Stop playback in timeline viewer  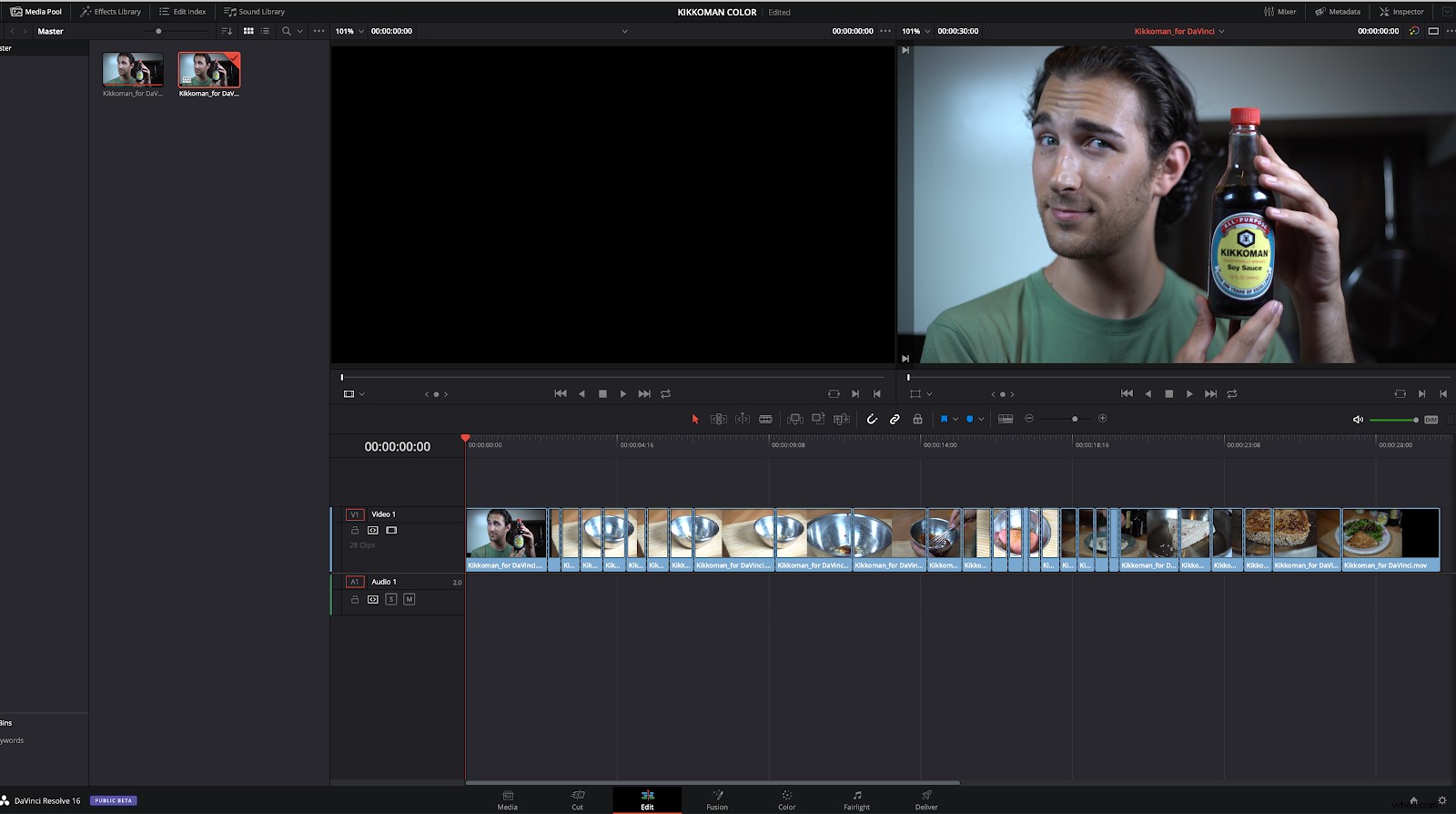[x=1169, y=394]
